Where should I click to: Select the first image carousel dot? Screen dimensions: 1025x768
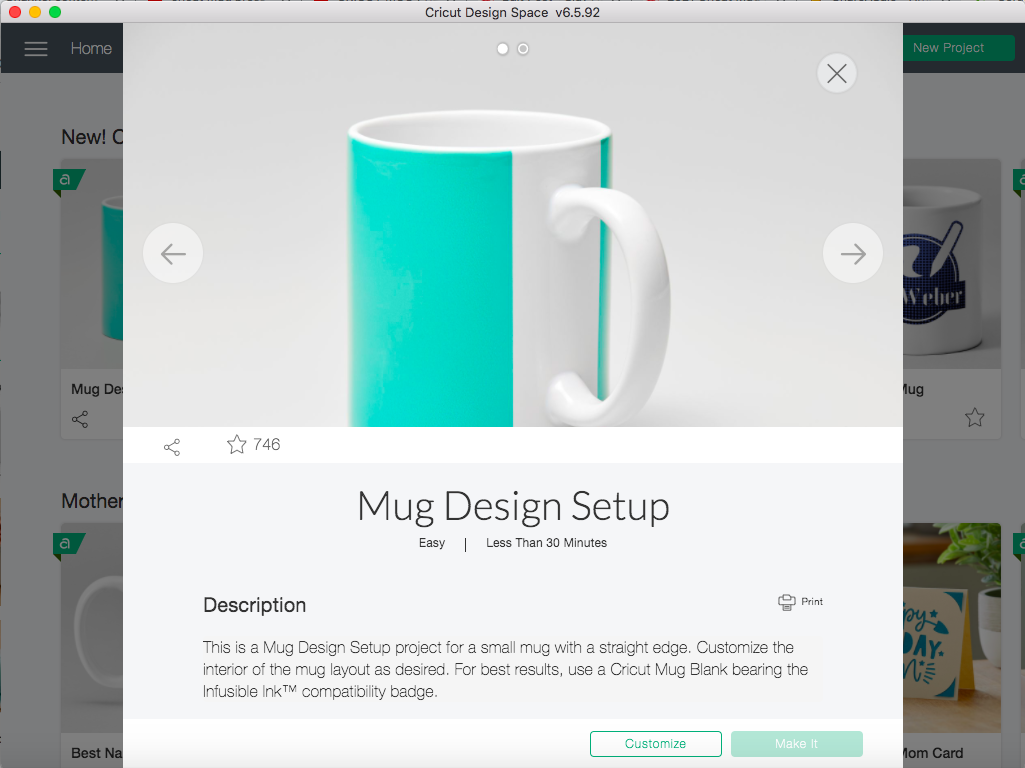pyautogui.click(x=503, y=49)
